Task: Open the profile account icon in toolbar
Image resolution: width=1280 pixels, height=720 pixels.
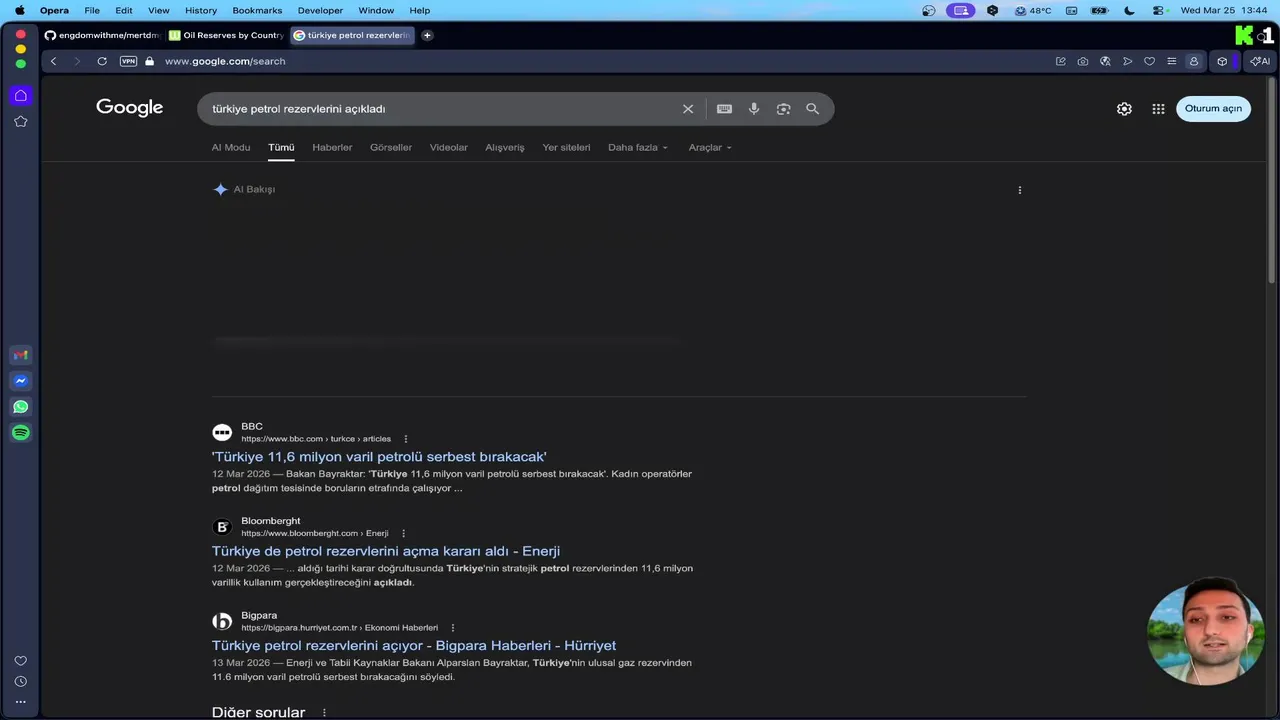Action: point(1193,61)
